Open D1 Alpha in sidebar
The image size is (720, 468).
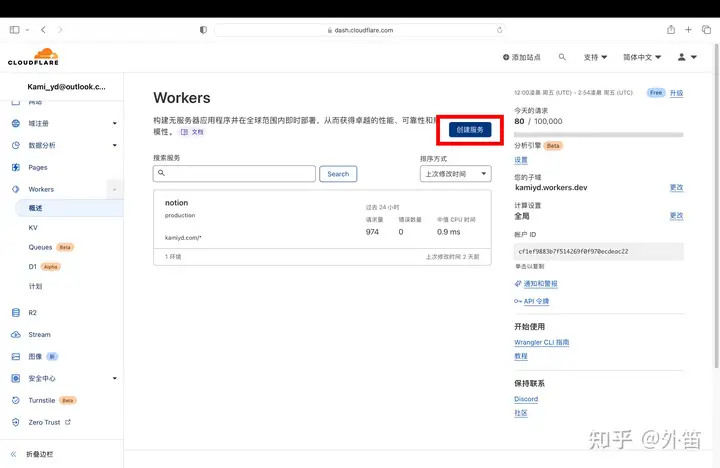pyautogui.click(x=44, y=266)
